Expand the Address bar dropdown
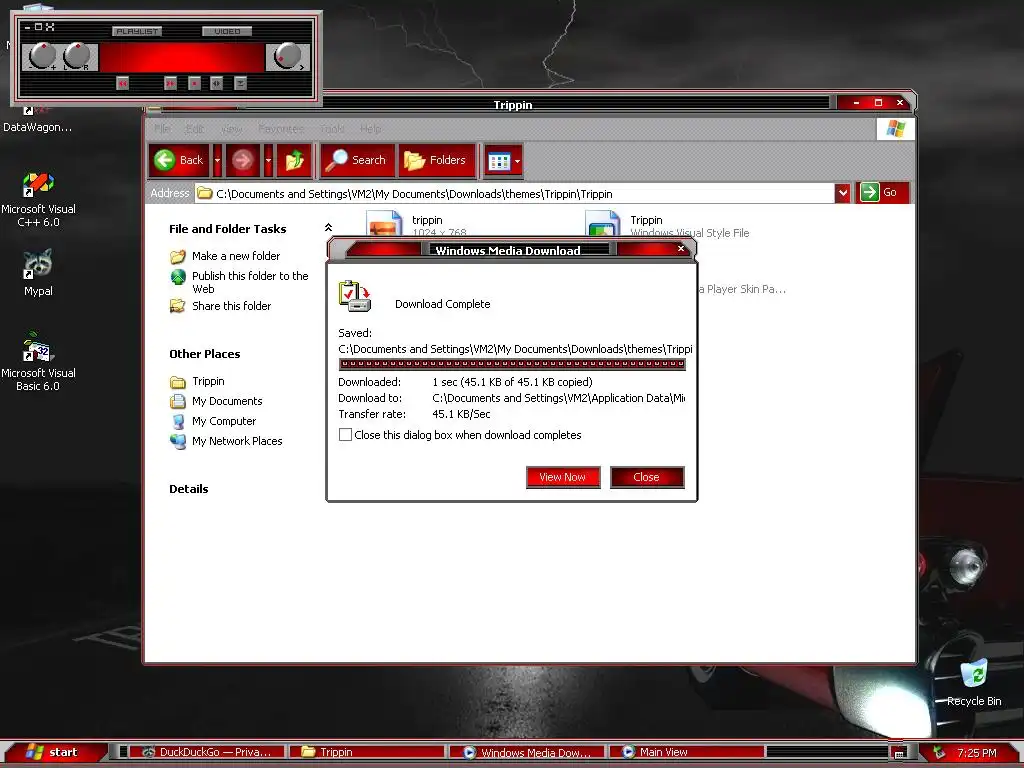Image resolution: width=1024 pixels, height=768 pixels. [x=842, y=193]
